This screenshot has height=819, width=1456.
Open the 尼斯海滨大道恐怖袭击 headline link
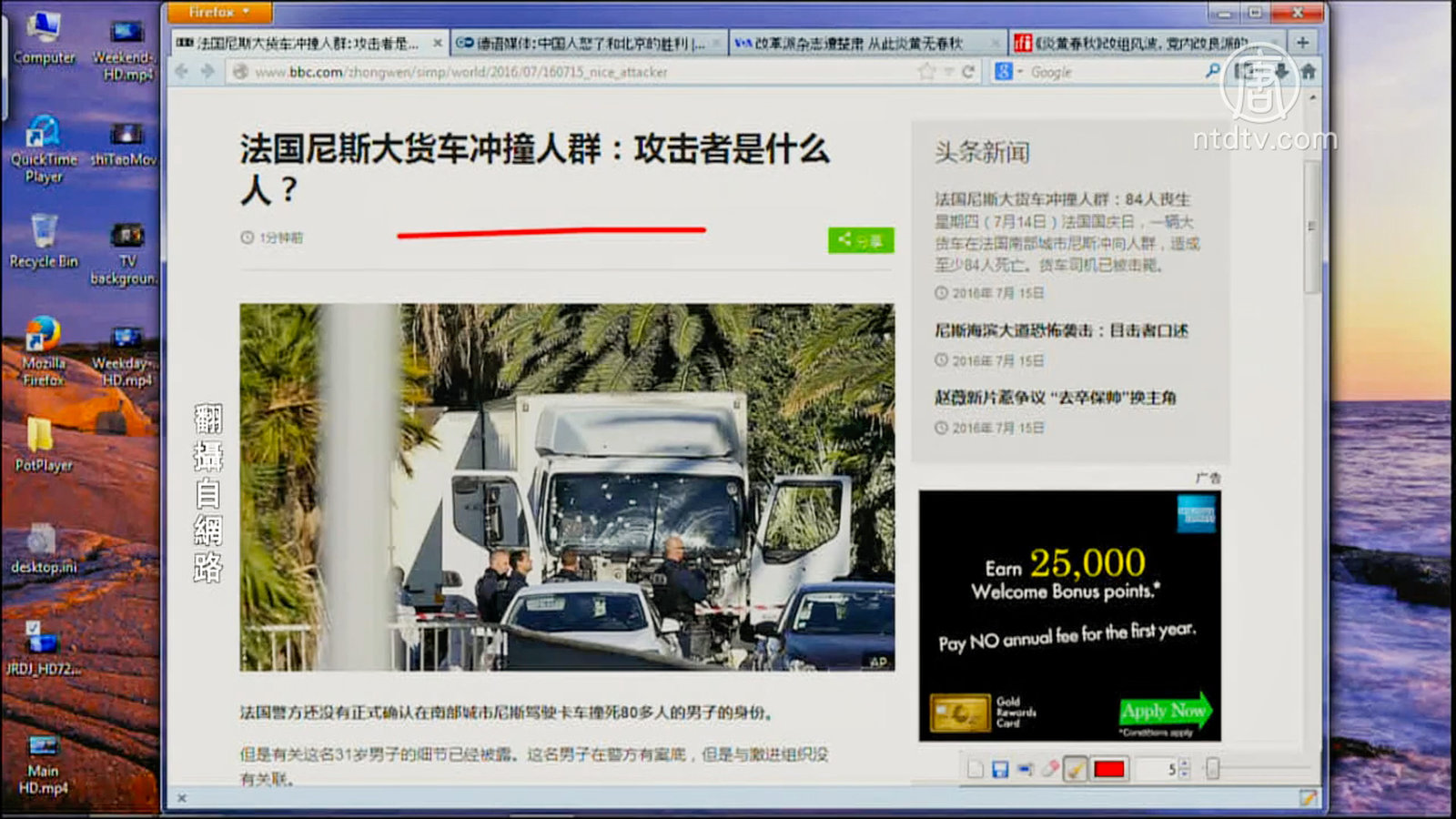pos(1061,330)
